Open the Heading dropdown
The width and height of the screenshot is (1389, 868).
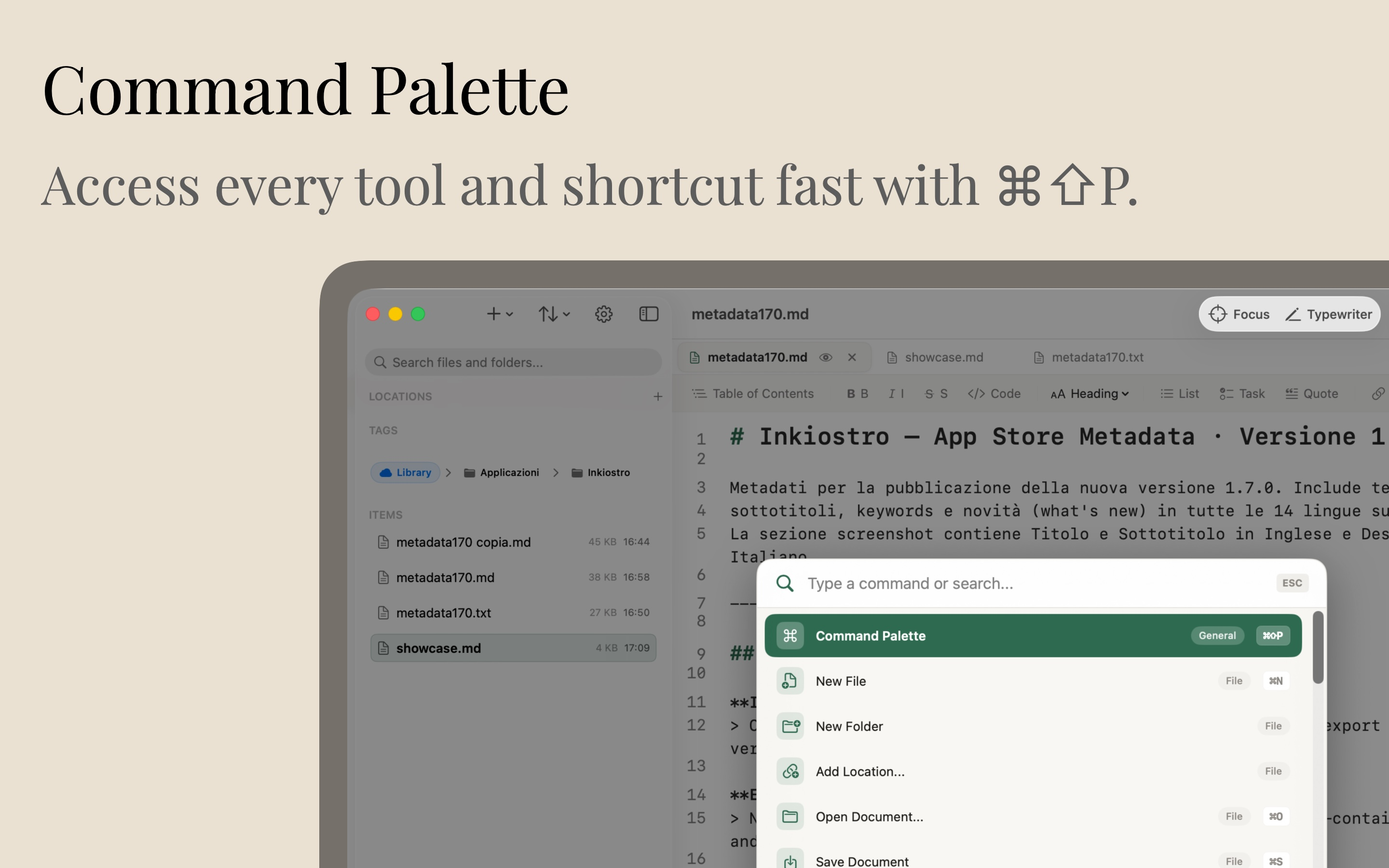(x=1089, y=393)
